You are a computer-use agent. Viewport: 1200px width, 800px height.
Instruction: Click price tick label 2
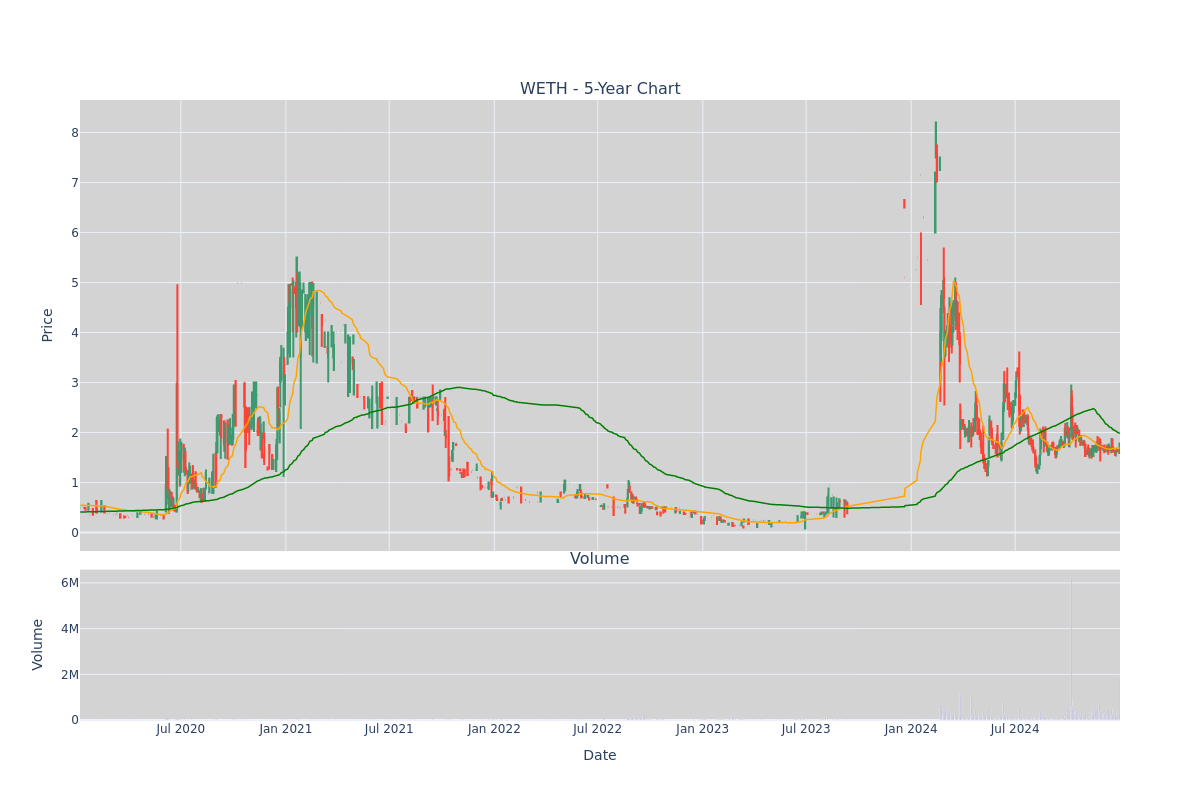[74, 433]
